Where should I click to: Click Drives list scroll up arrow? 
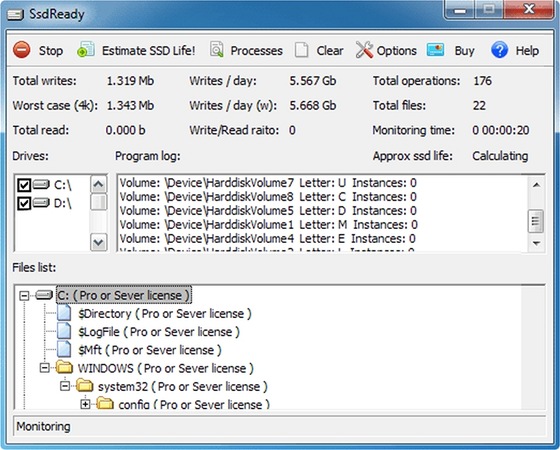click(x=99, y=185)
